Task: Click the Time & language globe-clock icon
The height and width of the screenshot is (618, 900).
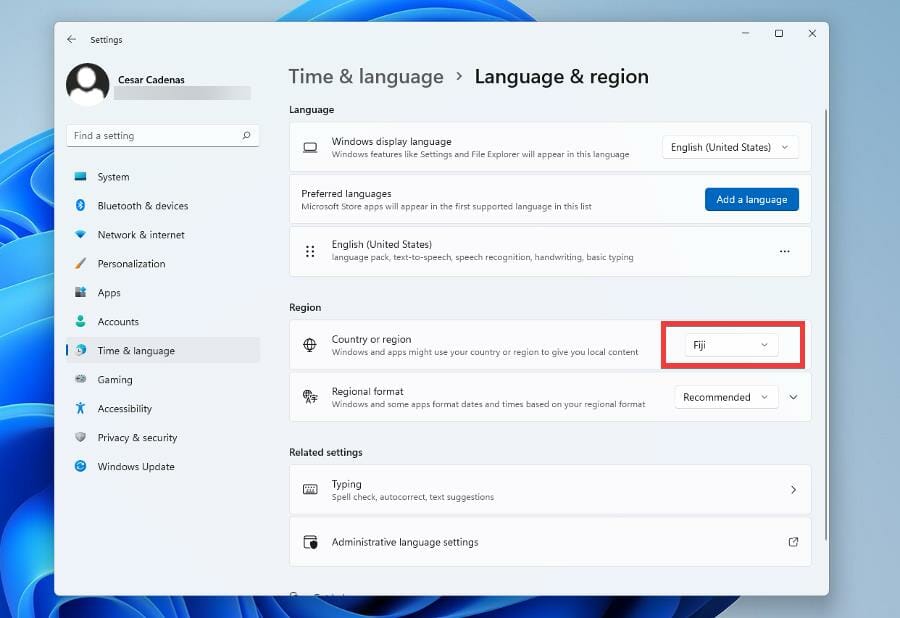Action: tap(81, 350)
